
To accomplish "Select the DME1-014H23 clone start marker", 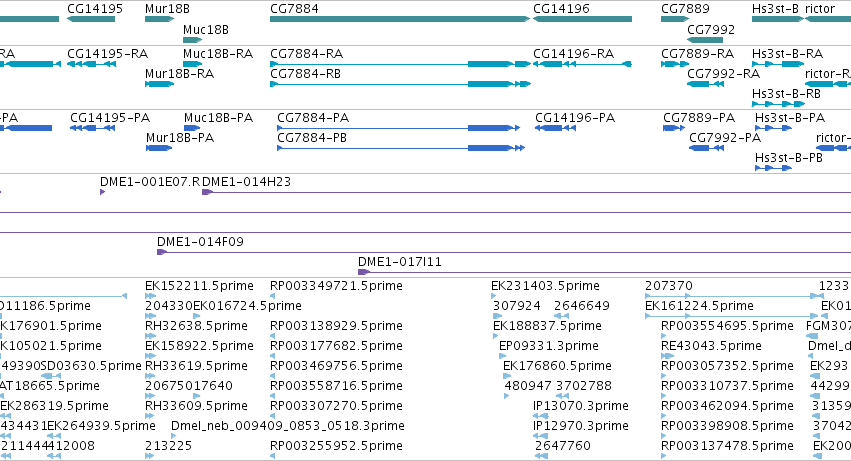I will tap(207, 192).
